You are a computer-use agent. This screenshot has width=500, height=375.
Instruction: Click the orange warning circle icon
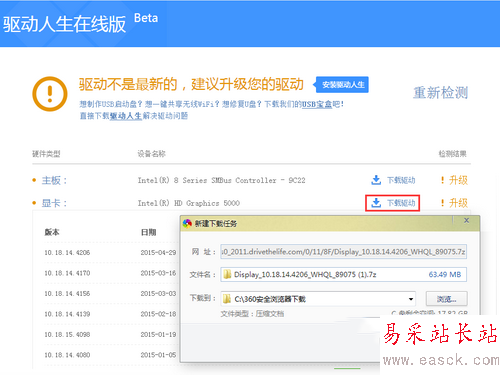[x=50, y=94]
